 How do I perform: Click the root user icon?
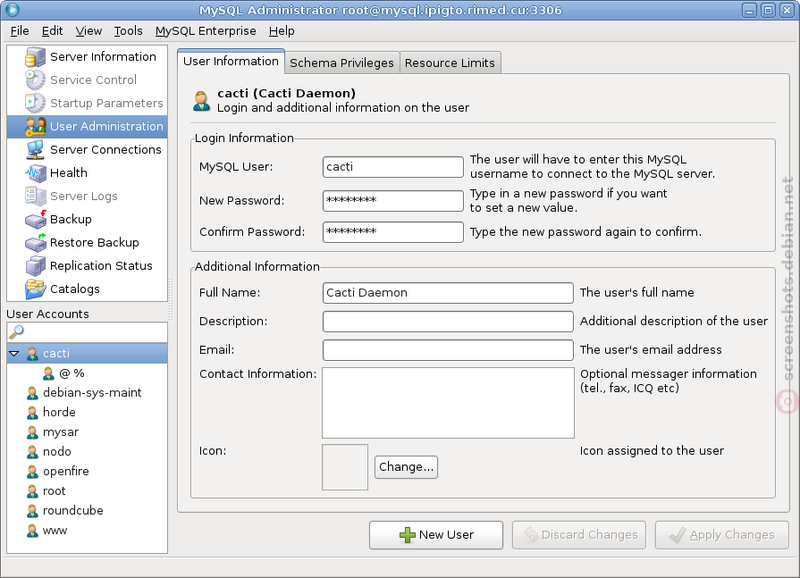click(32, 491)
